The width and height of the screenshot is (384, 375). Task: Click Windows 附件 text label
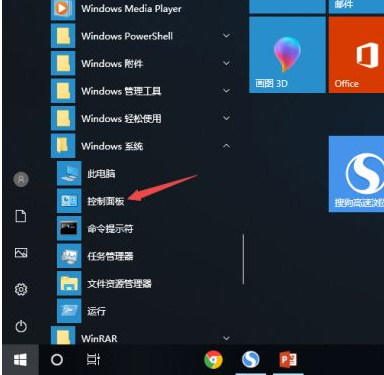pyautogui.click(x=112, y=63)
